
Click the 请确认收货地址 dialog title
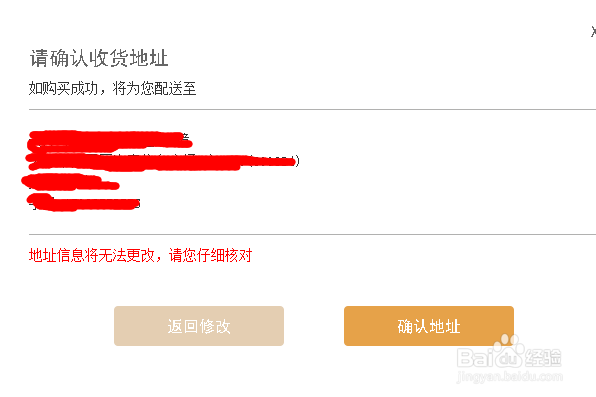[x=99, y=58]
